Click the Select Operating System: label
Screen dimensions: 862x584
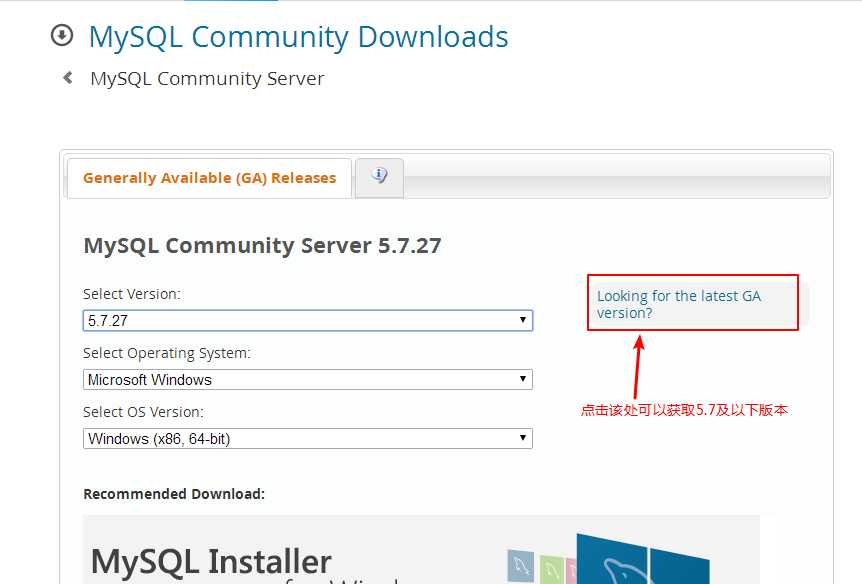click(x=167, y=353)
